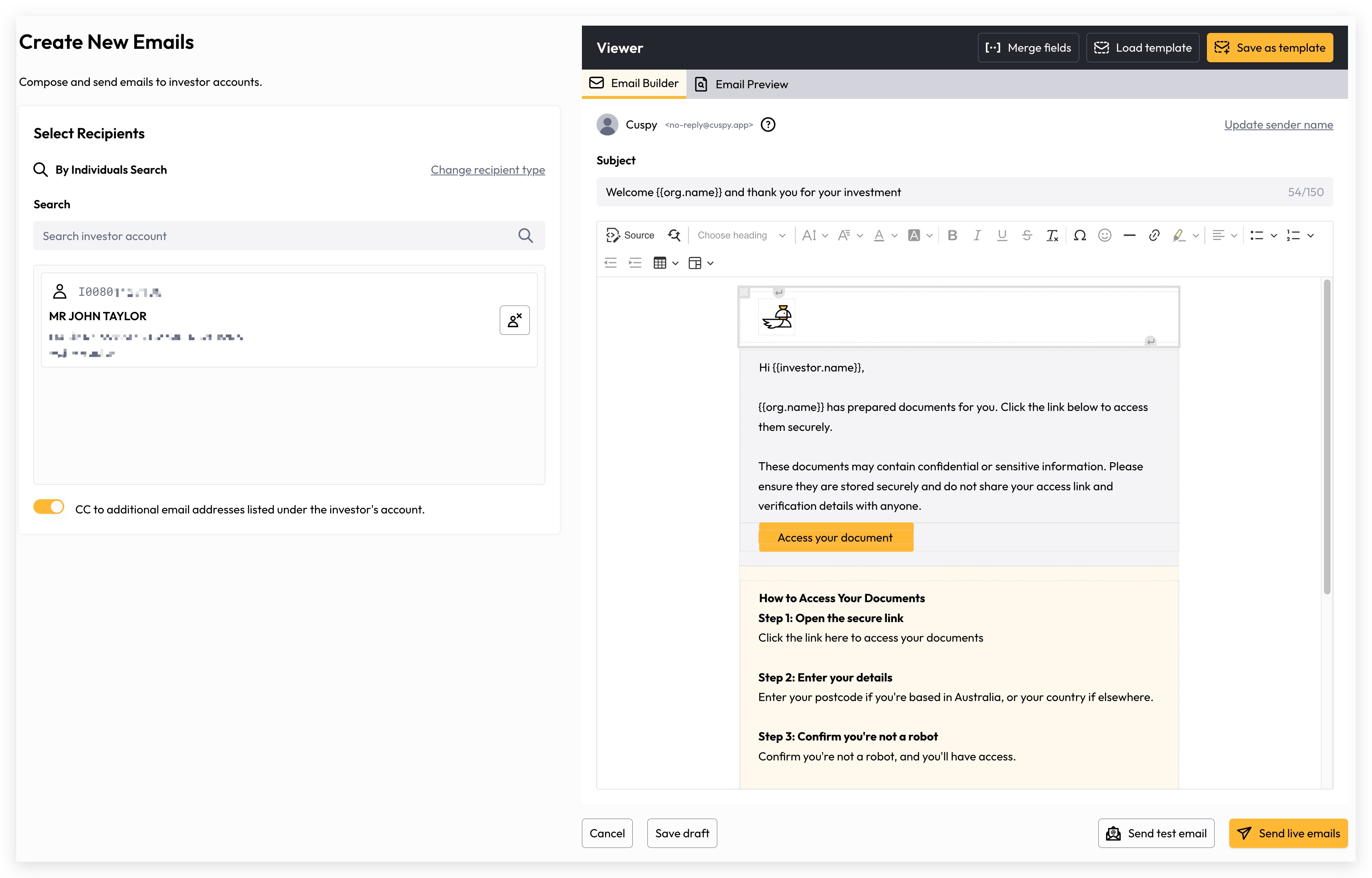Decrease indent in the editor
1372x878 pixels.
[x=611, y=263]
